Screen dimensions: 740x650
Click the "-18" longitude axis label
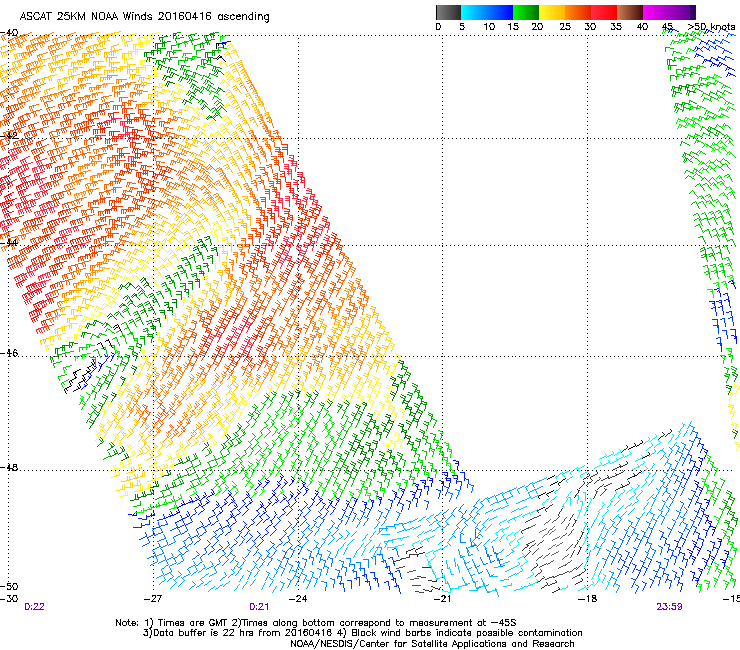pyautogui.click(x=588, y=599)
